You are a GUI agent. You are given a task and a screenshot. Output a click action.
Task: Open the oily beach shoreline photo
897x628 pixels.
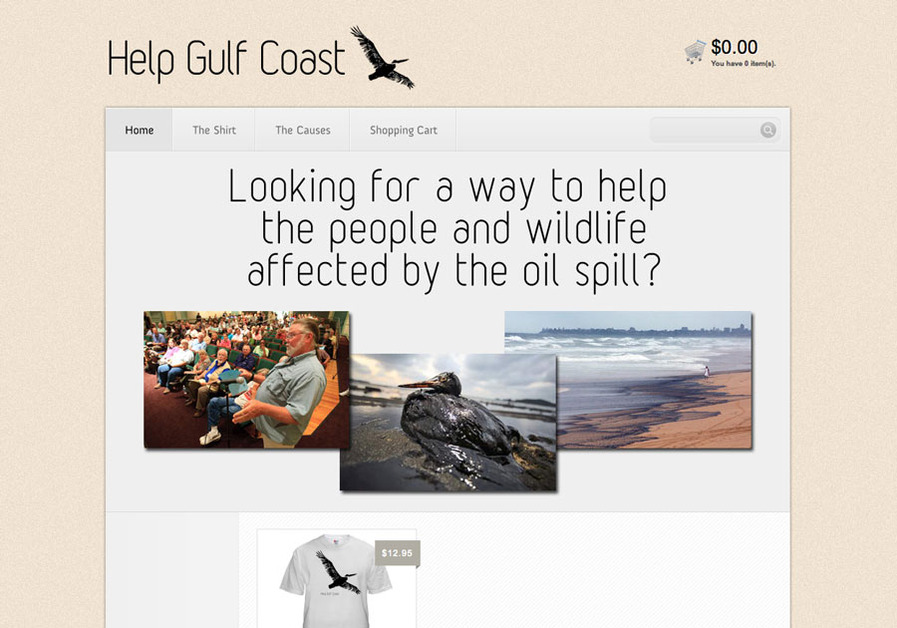click(x=628, y=380)
